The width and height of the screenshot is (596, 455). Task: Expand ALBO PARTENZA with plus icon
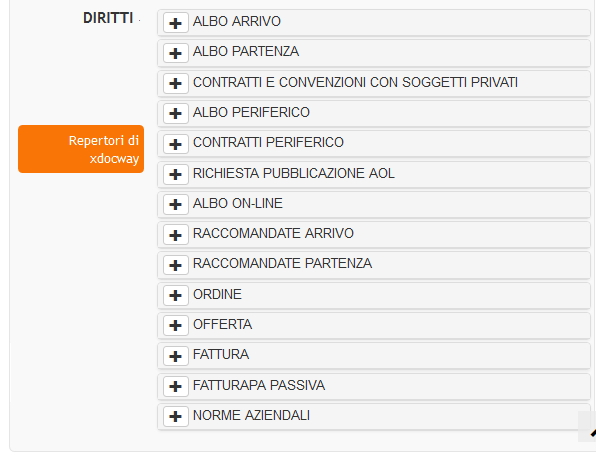pyautogui.click(x=176, y=53)
